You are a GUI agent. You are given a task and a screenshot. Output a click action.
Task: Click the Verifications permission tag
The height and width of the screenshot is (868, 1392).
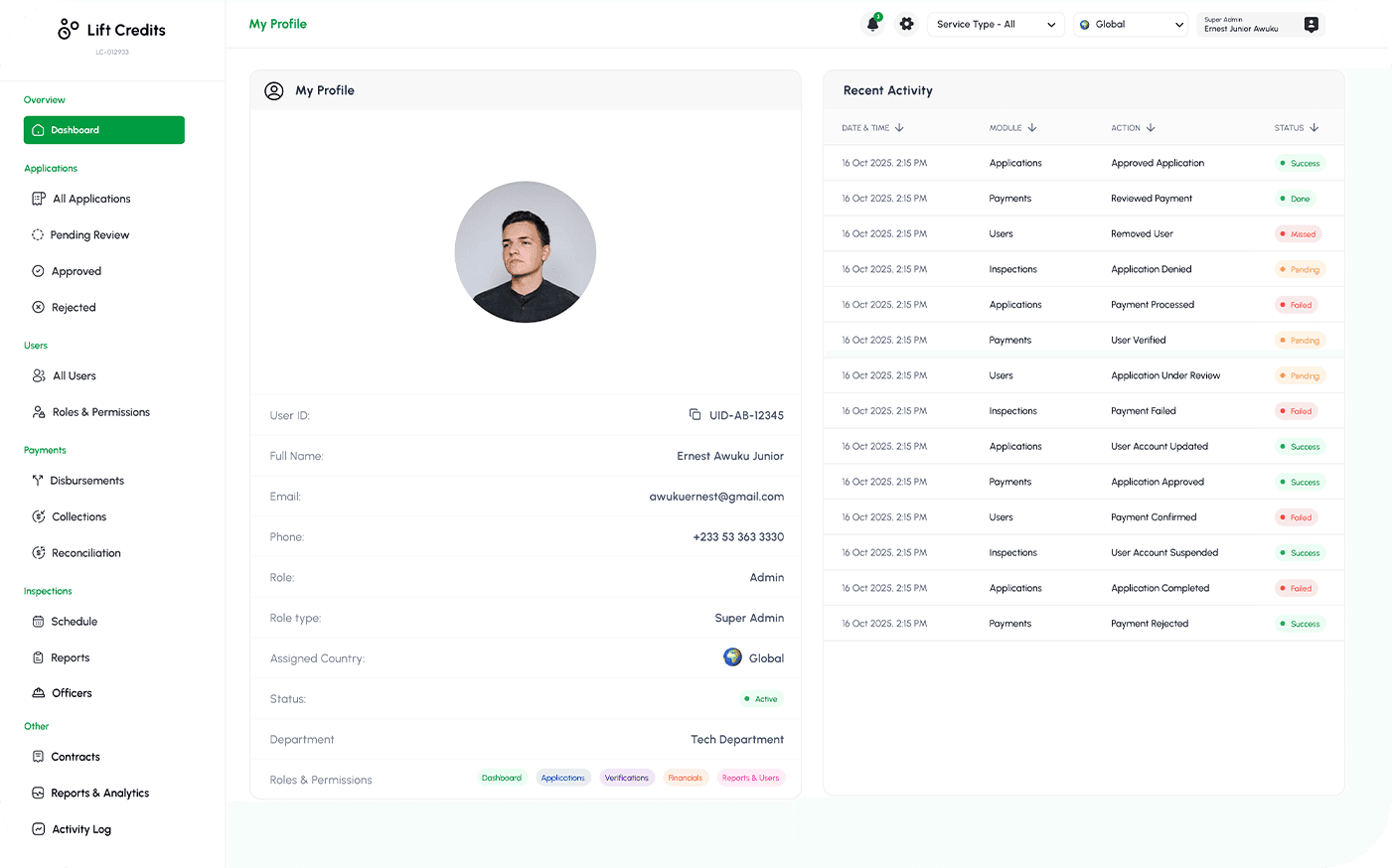tap(627, 778)
